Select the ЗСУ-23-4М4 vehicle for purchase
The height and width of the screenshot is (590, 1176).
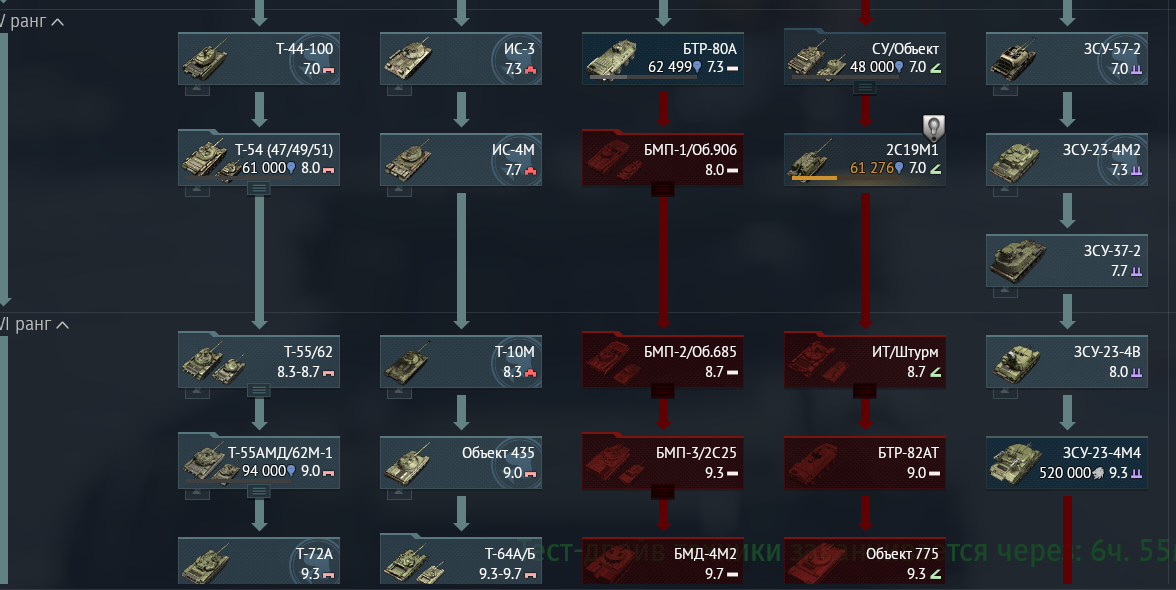click(1066, 463)
